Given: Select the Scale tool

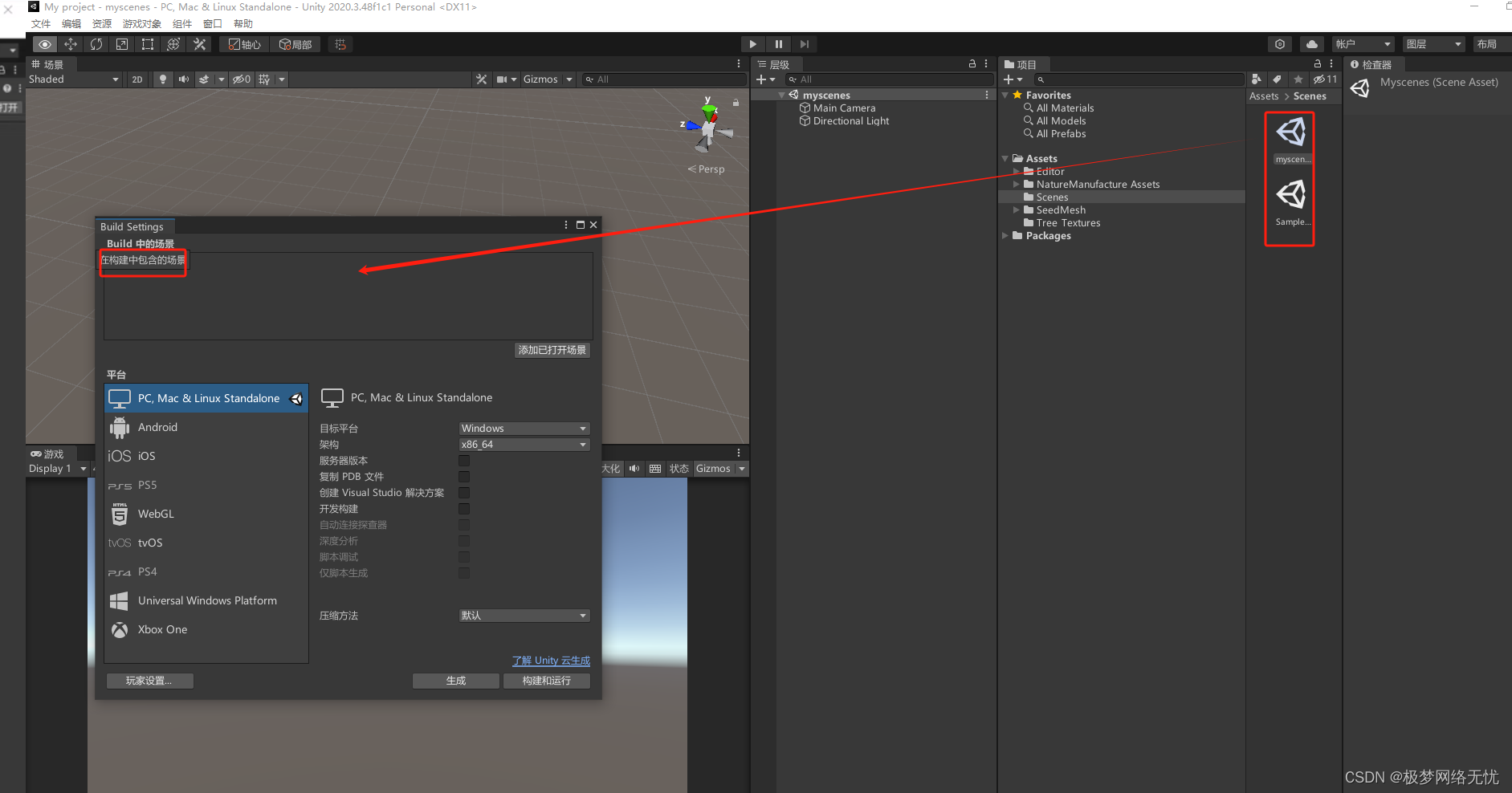Looking at the screenshot, I should [122, 44].
